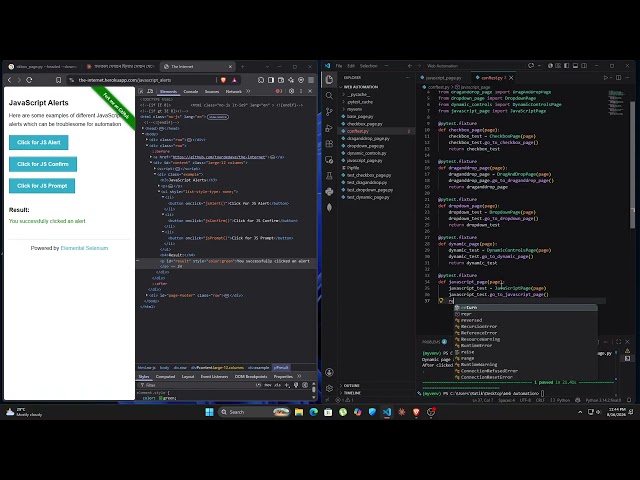Screen dimensions: 640x480
Task: Click the DevTools inspect element picker icon
Action: pyautogui.click(x=141, y=91)
